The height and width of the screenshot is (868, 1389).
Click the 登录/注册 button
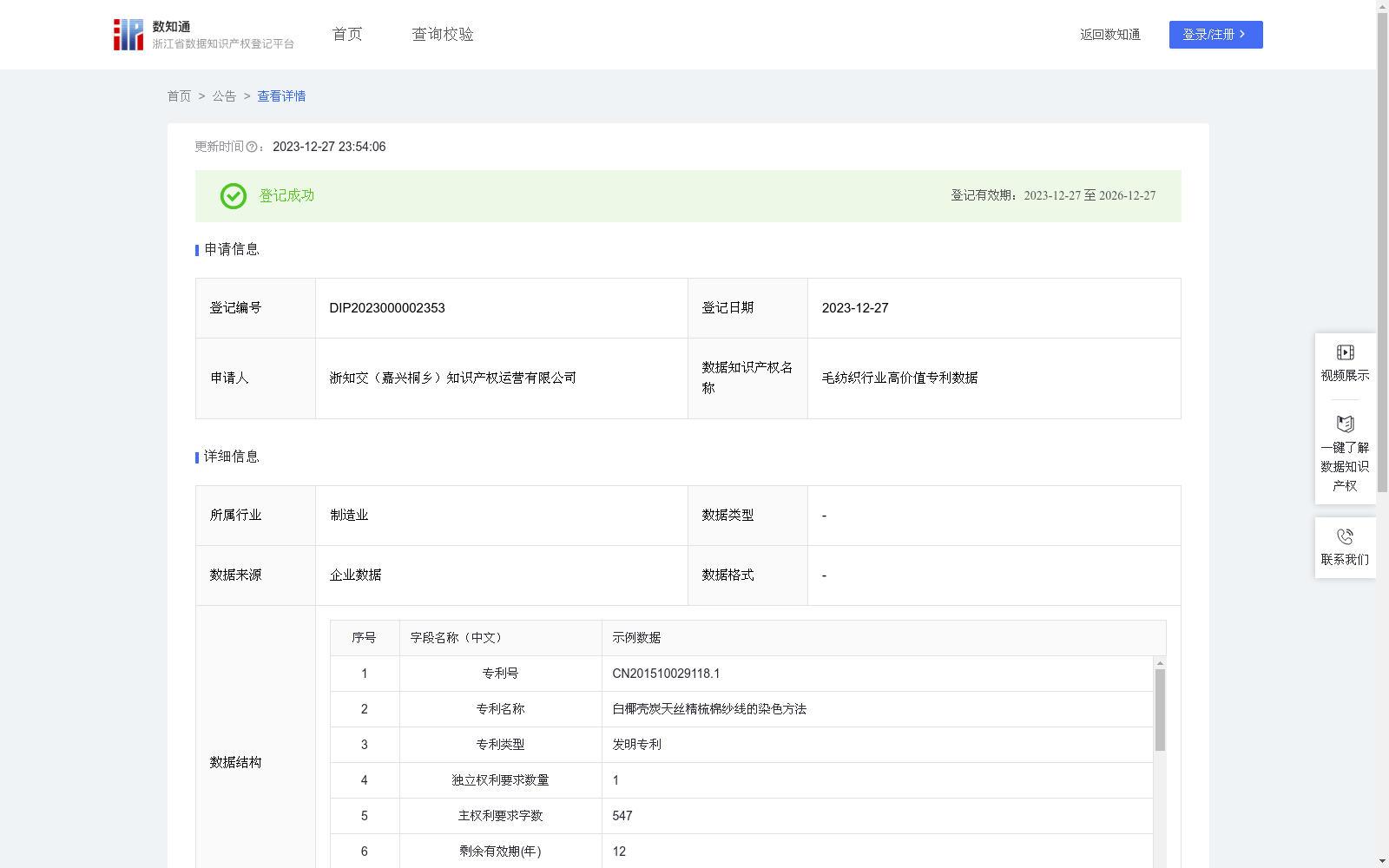click(x=1215, y=35)
